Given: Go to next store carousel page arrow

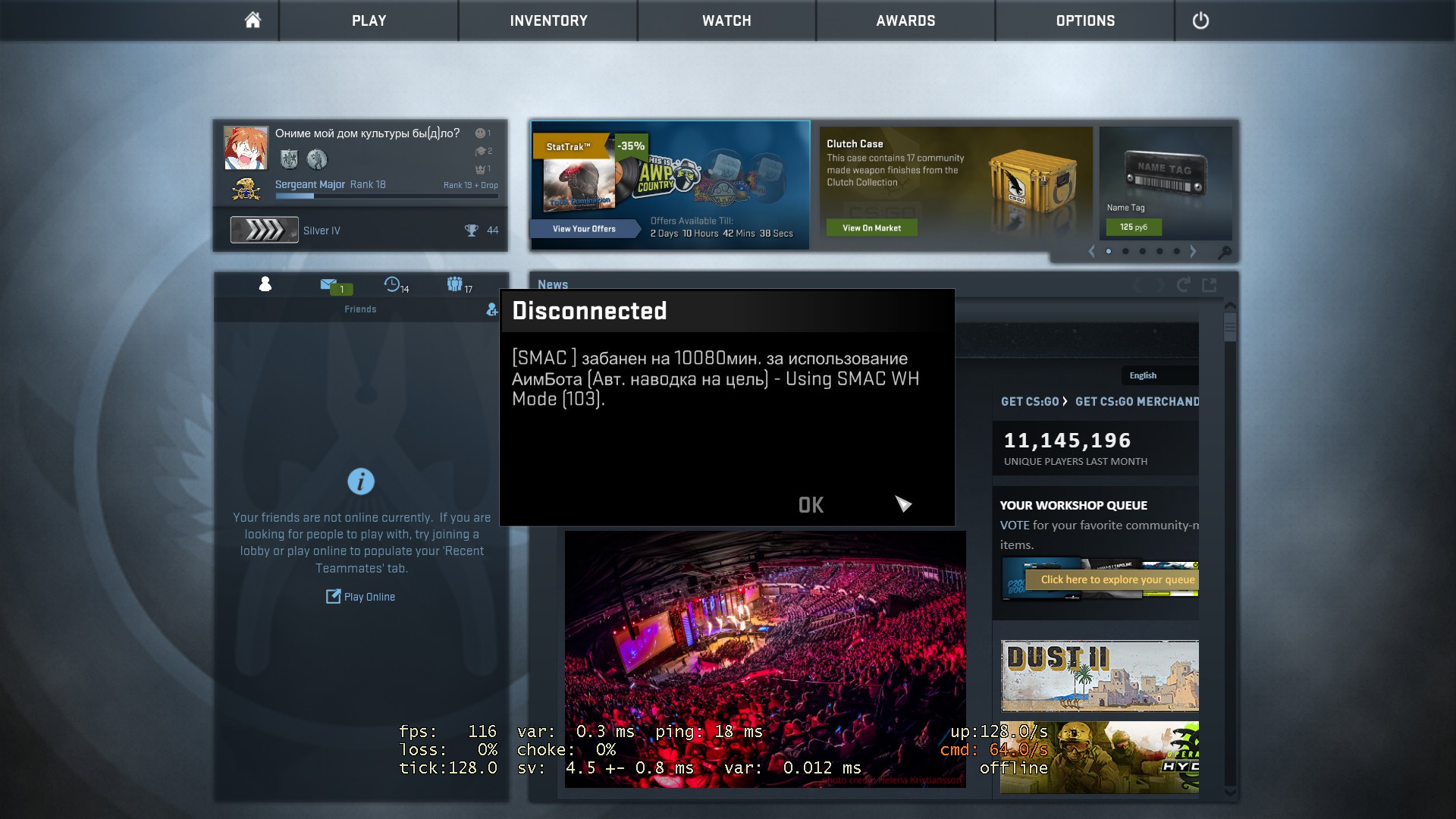Looking at the screenshot, I should [x=1193, y=251].
